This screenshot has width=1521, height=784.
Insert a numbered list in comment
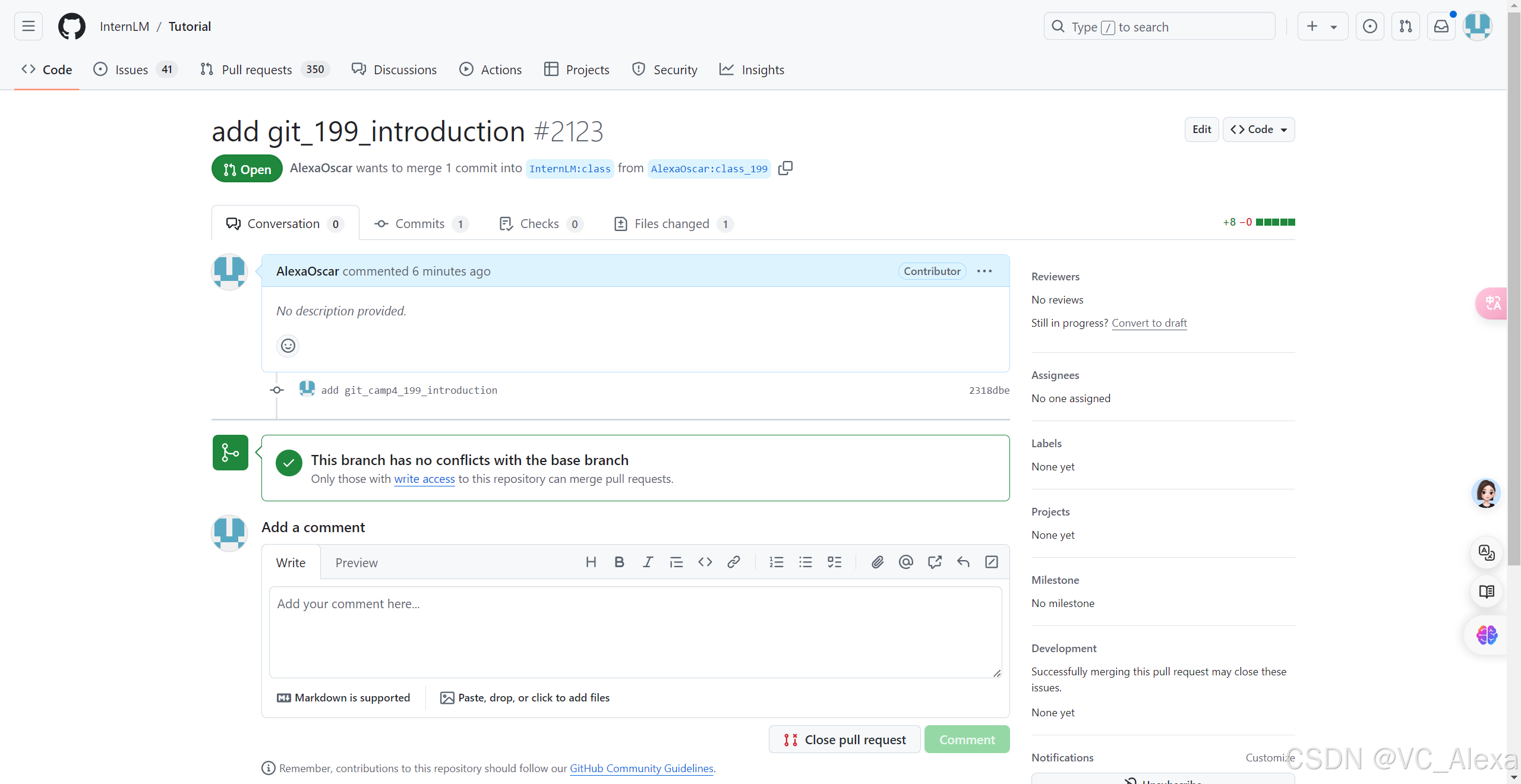tap(777, 562)
